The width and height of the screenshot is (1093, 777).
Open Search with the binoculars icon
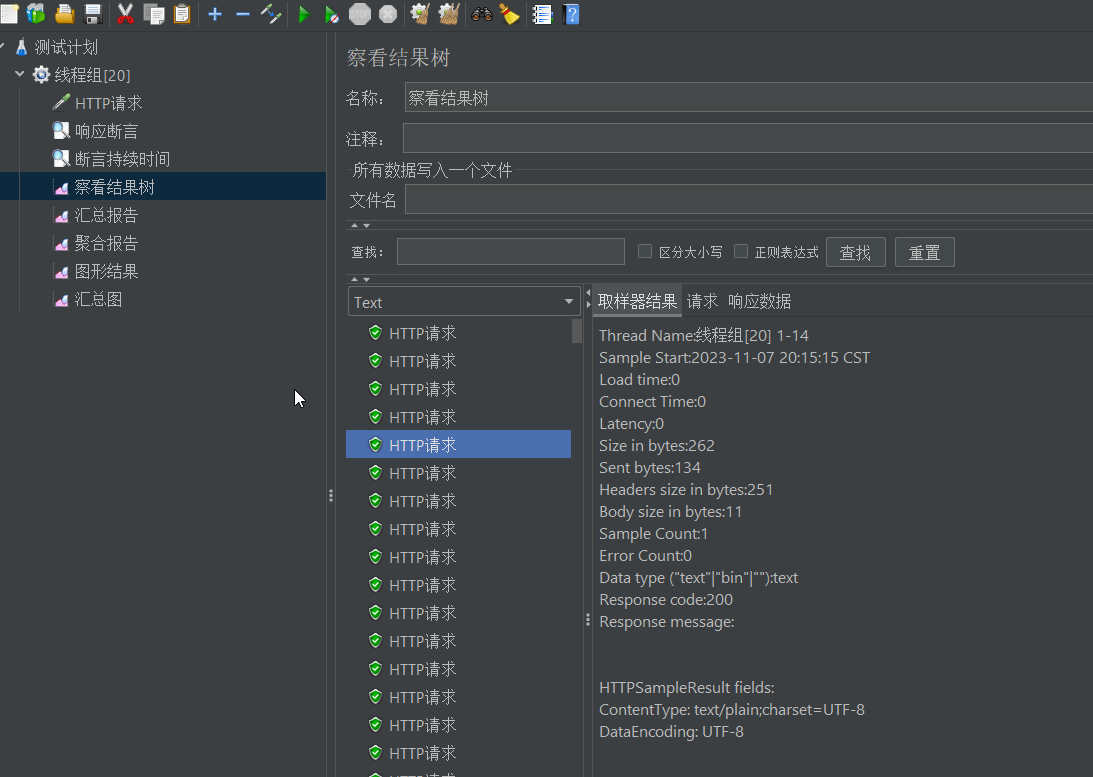[482, 14]
